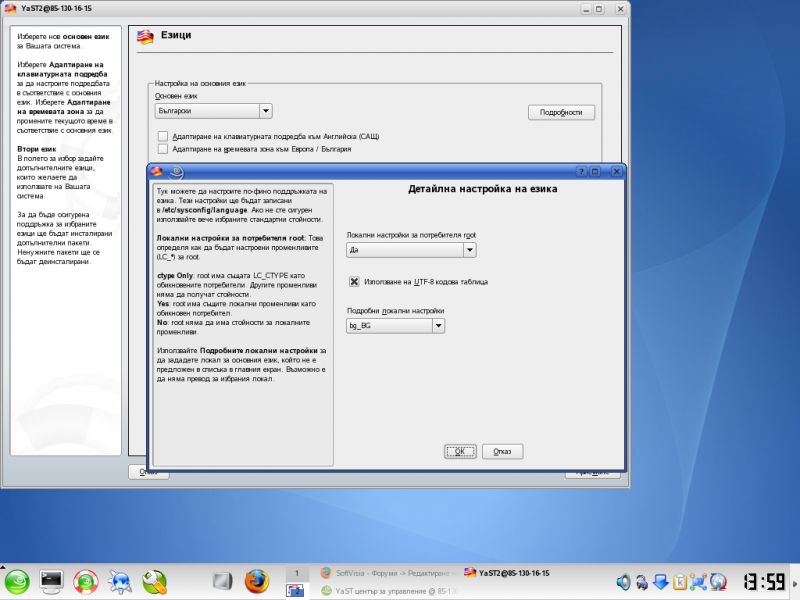Open the Klipper clipboard tray icon

click(x=679, y=582)
